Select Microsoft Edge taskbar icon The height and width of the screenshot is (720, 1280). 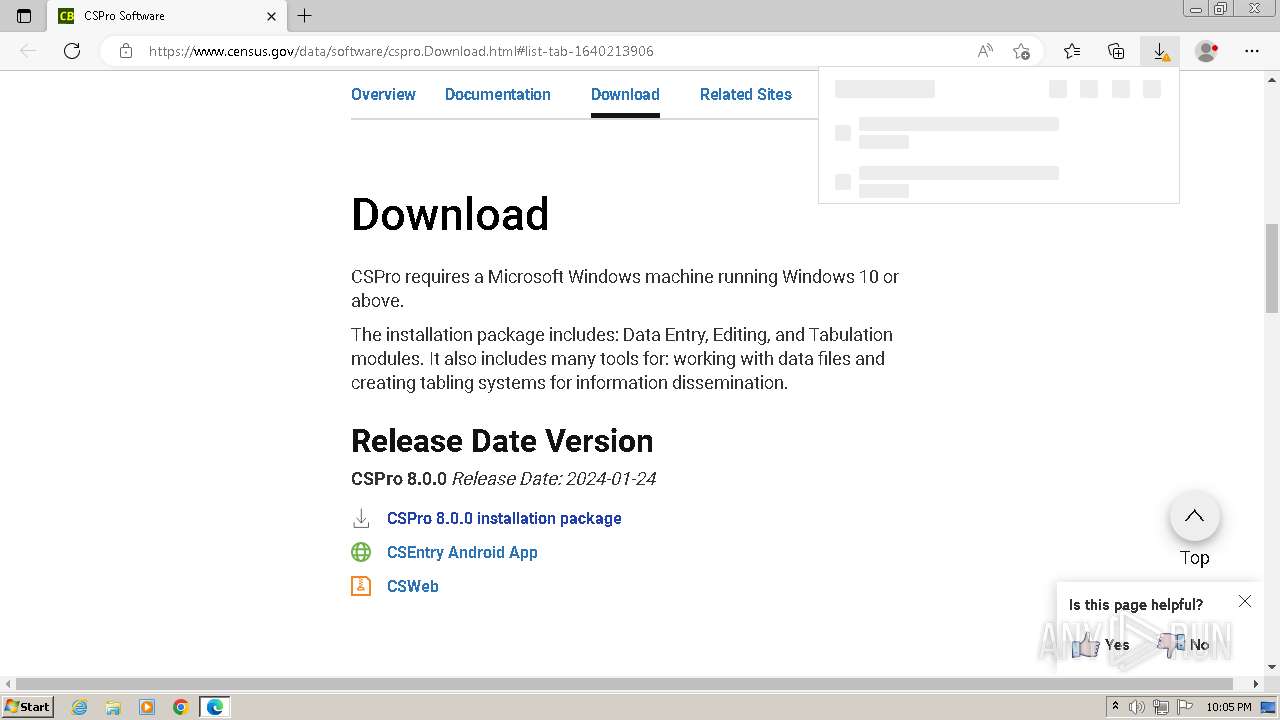click(x=215, y=707)
